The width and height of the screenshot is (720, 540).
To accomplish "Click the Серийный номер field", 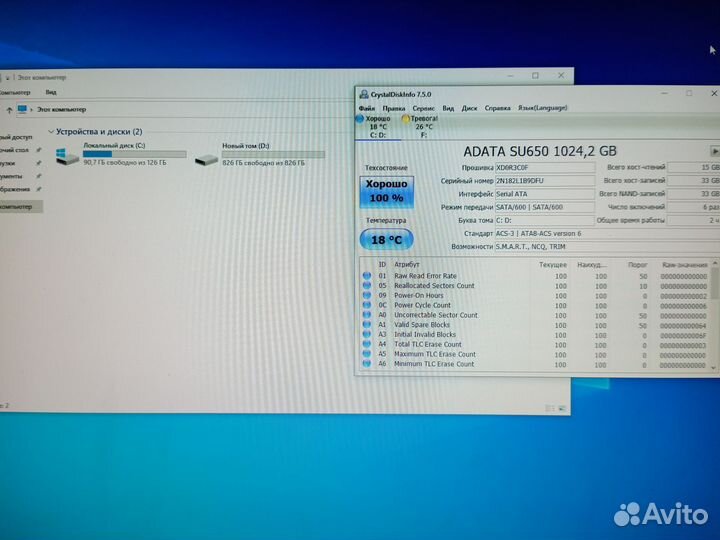I will (x=545, y=181).
